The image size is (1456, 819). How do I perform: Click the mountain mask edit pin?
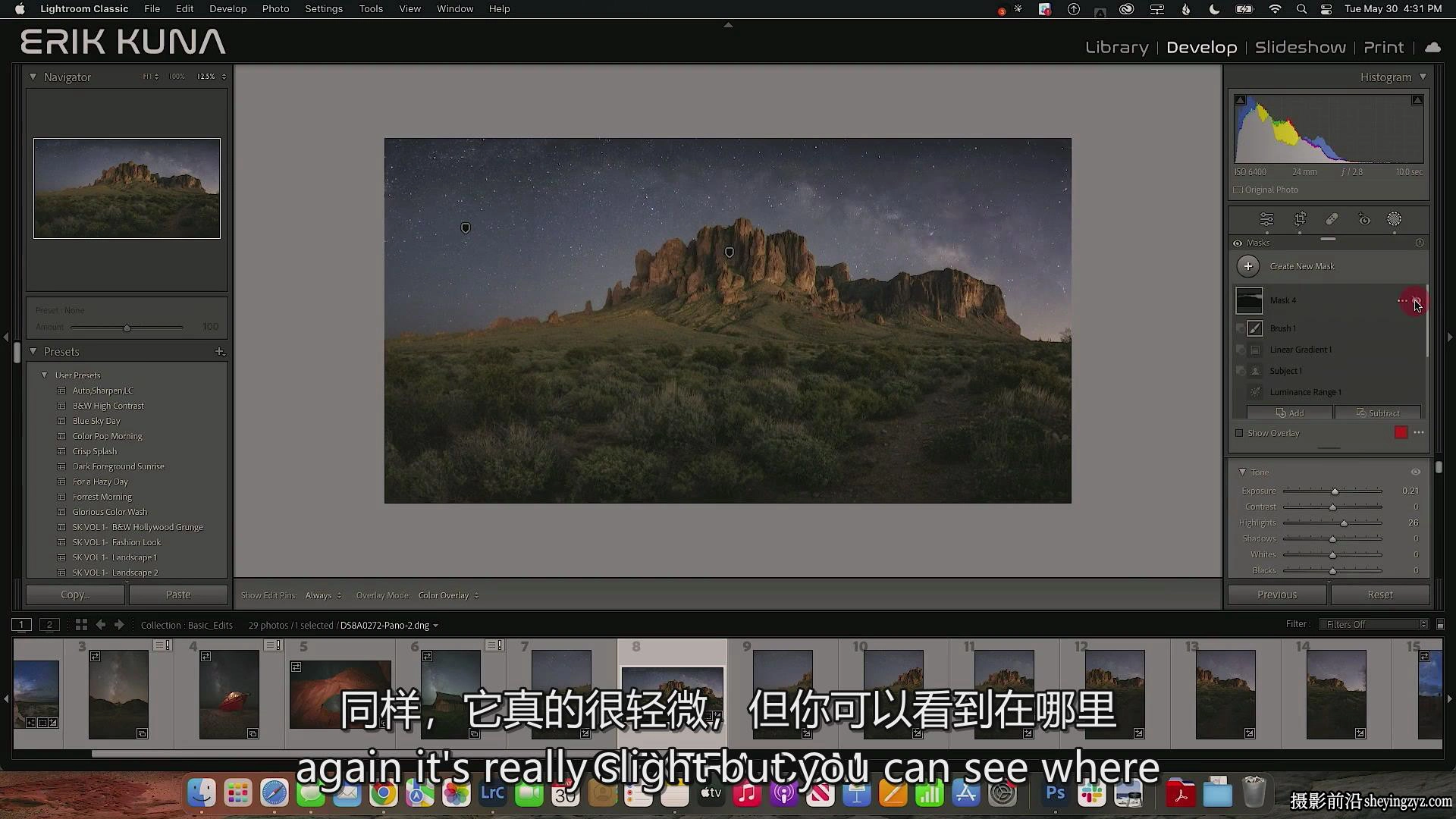(x=730, y=253)
